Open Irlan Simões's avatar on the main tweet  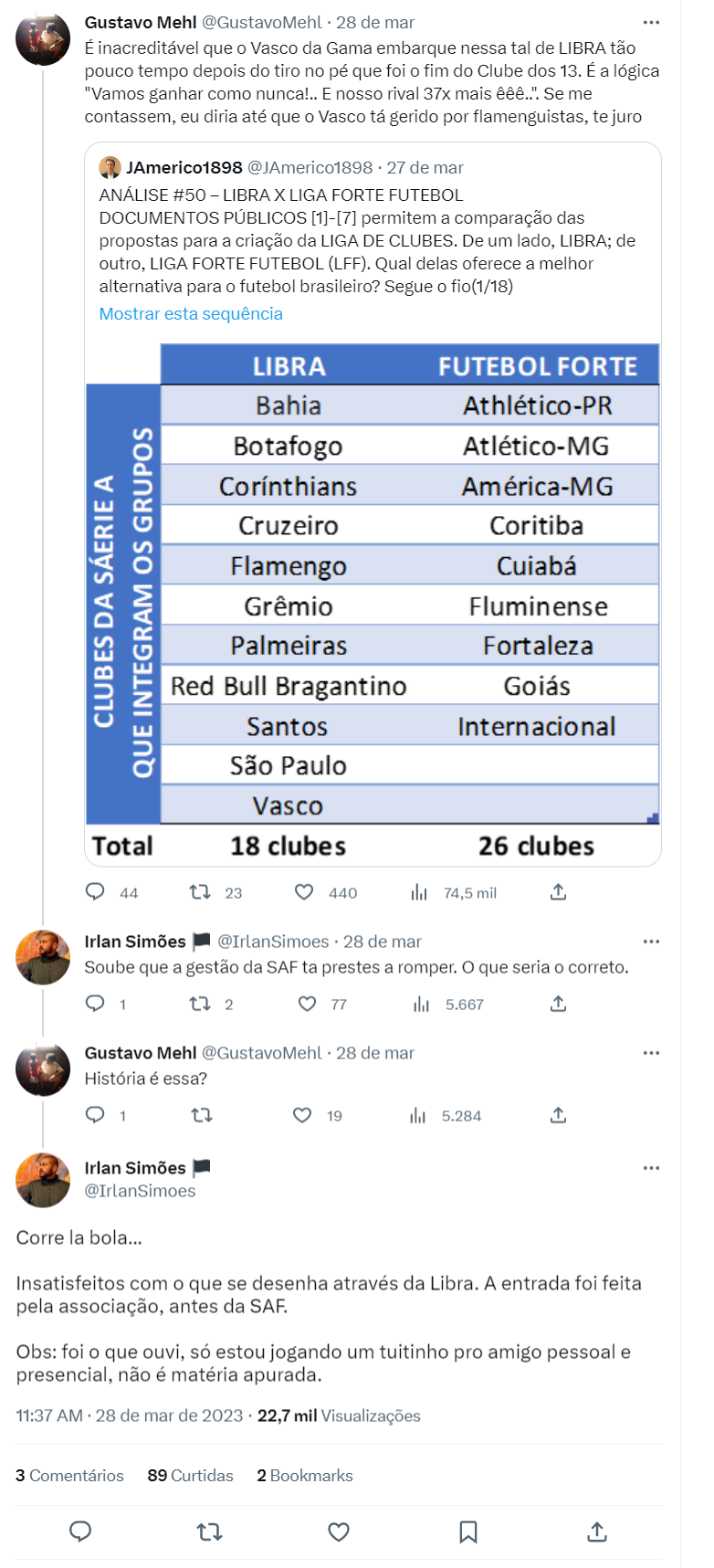(43, 1180)
